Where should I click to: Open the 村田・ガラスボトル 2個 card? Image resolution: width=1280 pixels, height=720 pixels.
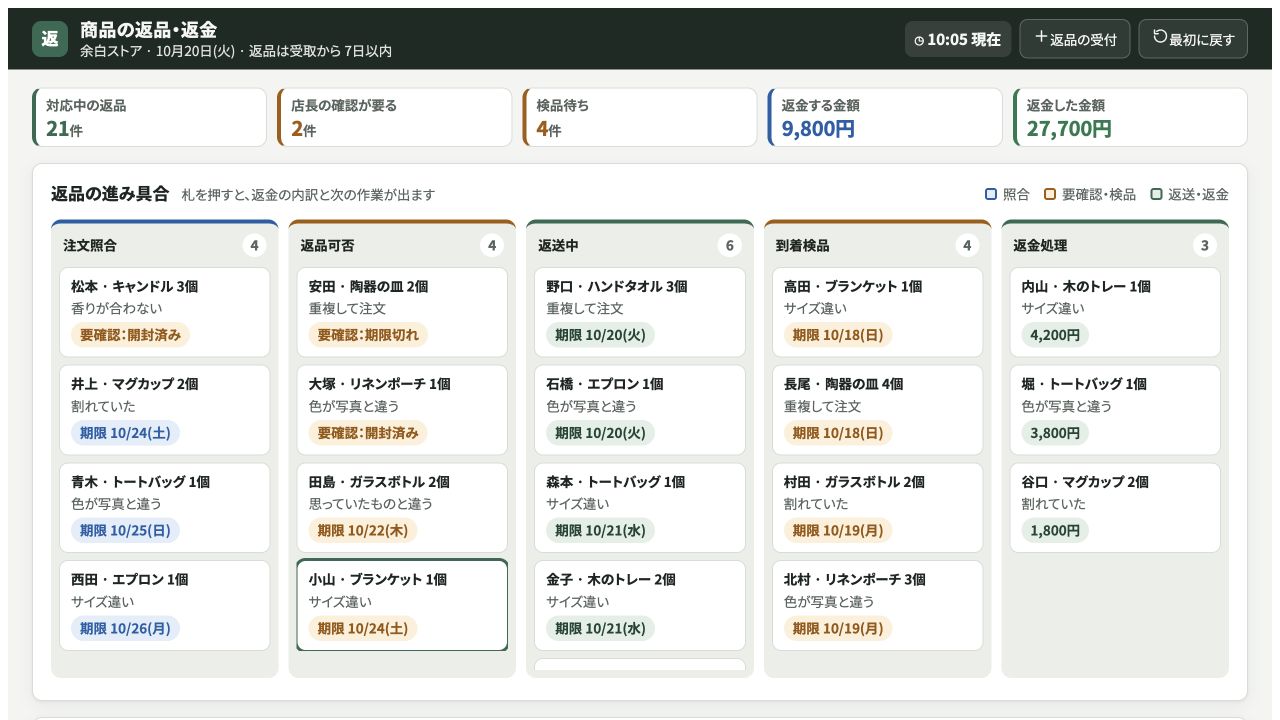(x=877, y=508)
